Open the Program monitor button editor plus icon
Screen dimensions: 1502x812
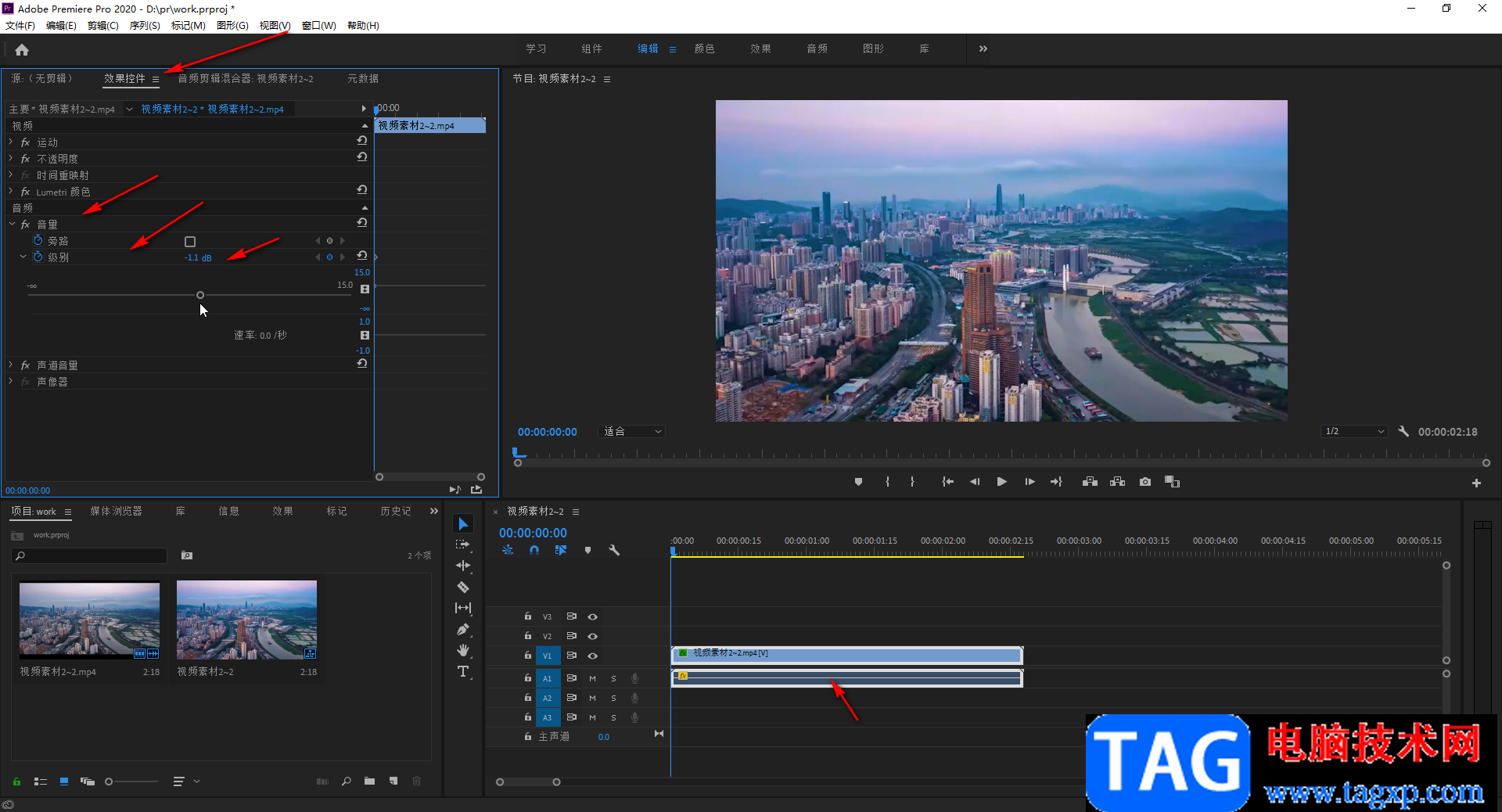pyautogui.click(x=1476, y=483)
